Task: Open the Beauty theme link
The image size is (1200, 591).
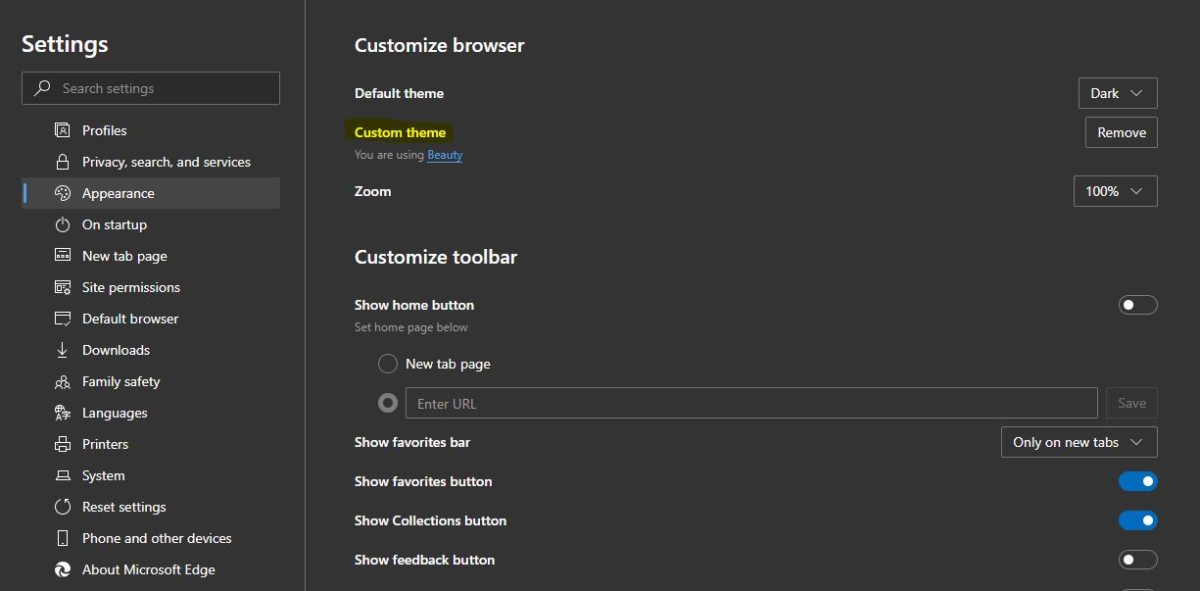Action: click(x=444, y=155)
